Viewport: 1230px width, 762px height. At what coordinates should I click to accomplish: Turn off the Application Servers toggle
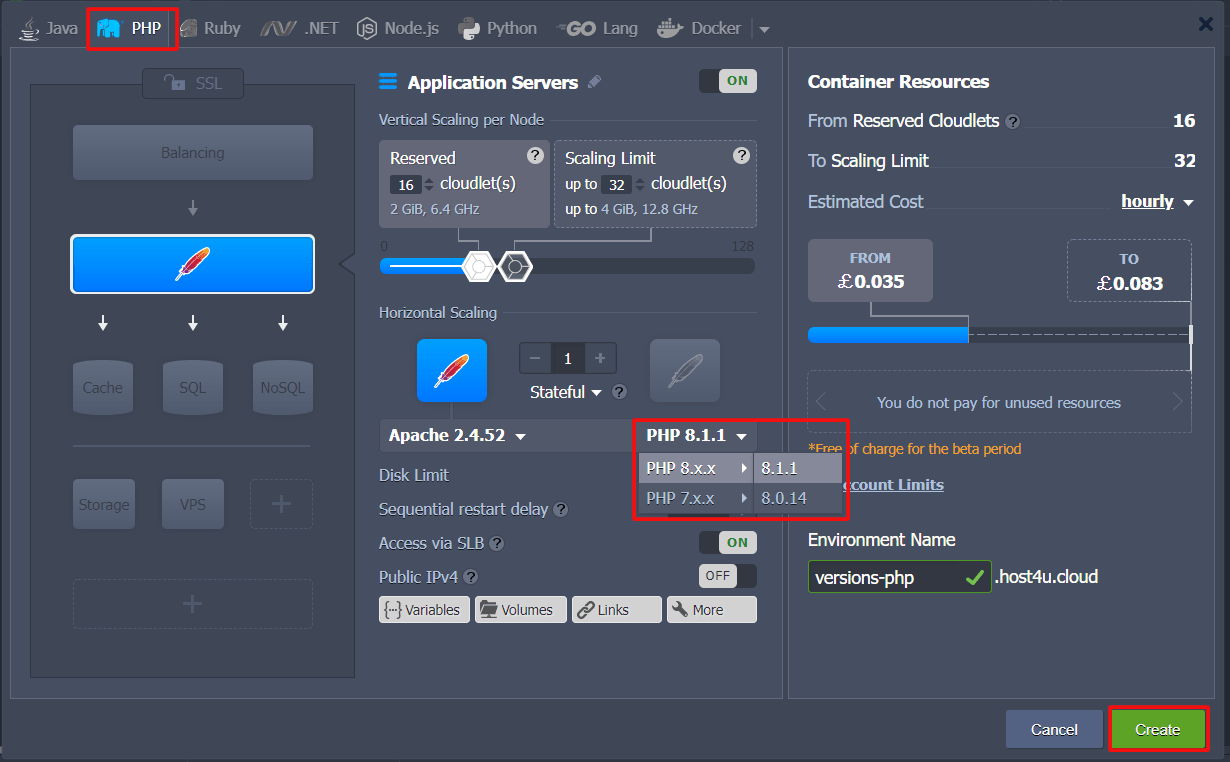tap(727, 81)
